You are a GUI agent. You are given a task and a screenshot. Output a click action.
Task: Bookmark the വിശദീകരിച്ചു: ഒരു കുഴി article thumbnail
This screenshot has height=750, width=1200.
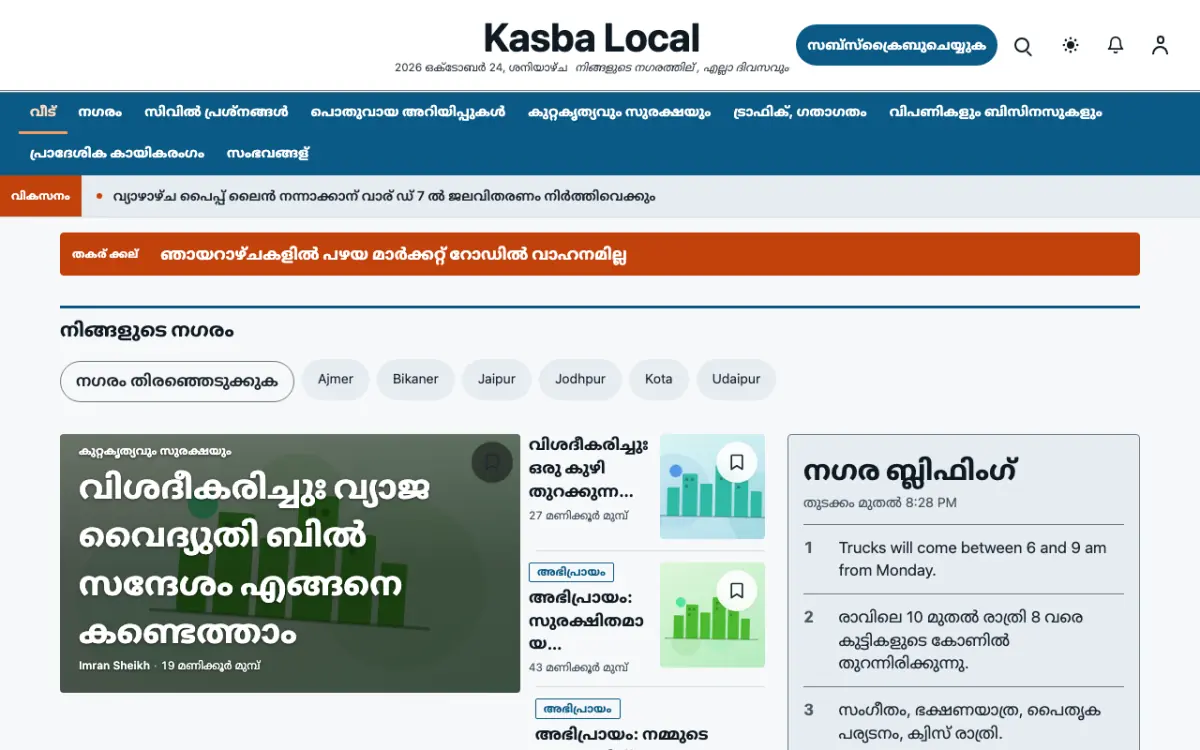tap(737, 462)
